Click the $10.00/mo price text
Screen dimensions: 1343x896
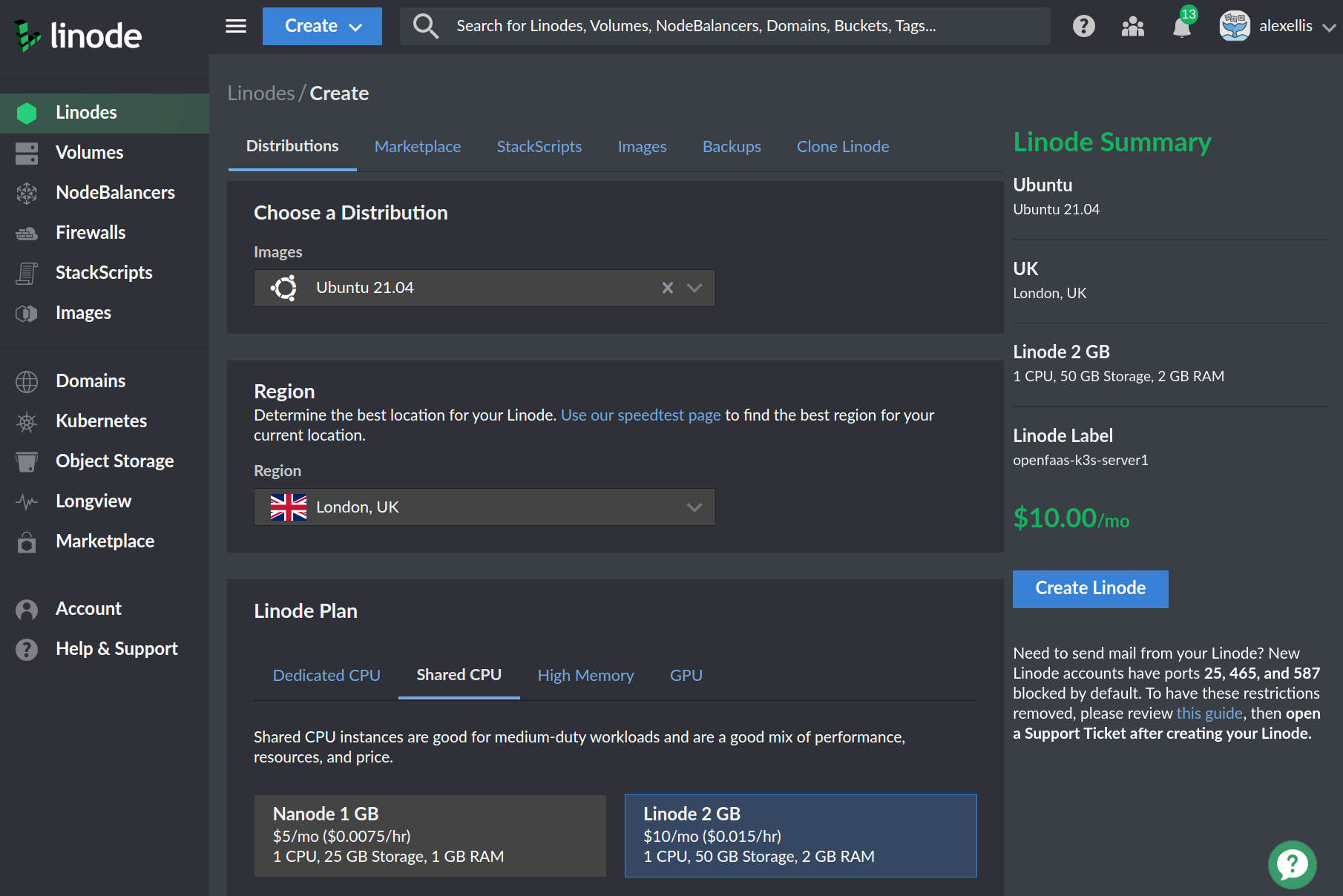1071,518
